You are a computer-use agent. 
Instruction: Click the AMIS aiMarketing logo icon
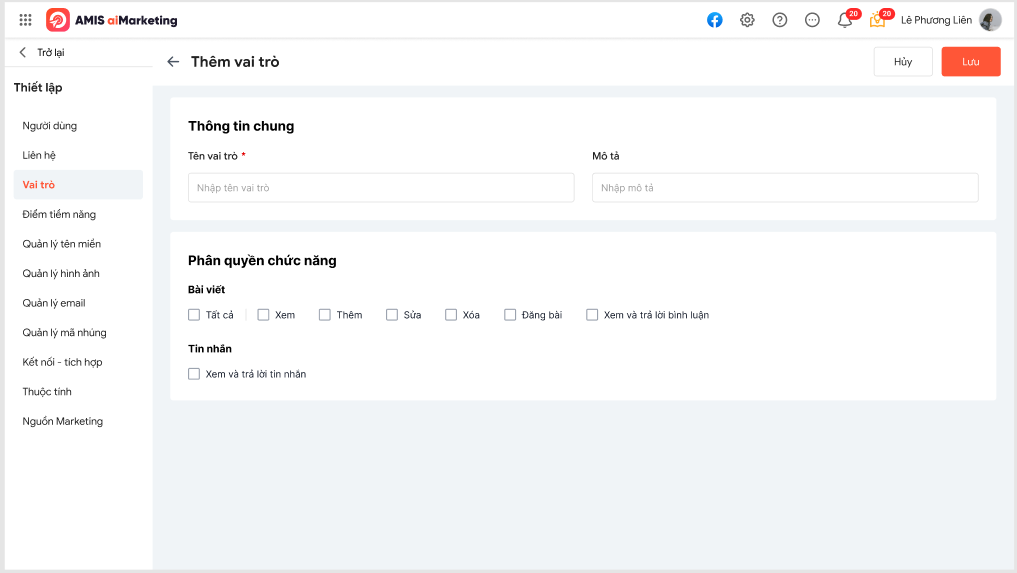(58, 20)
